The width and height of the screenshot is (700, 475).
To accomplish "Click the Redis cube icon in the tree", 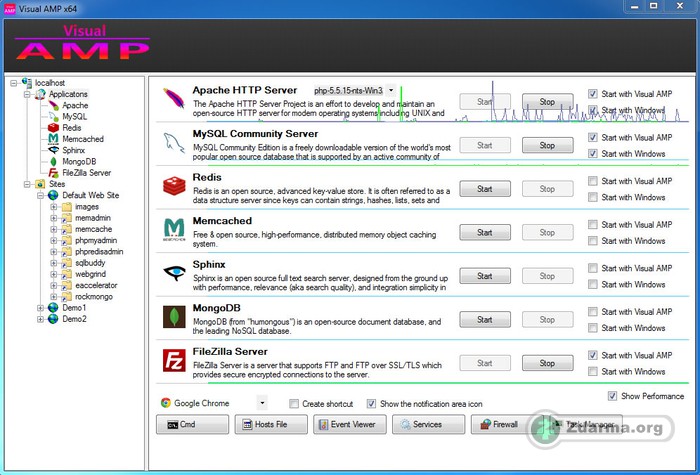I will click(53, 128).
